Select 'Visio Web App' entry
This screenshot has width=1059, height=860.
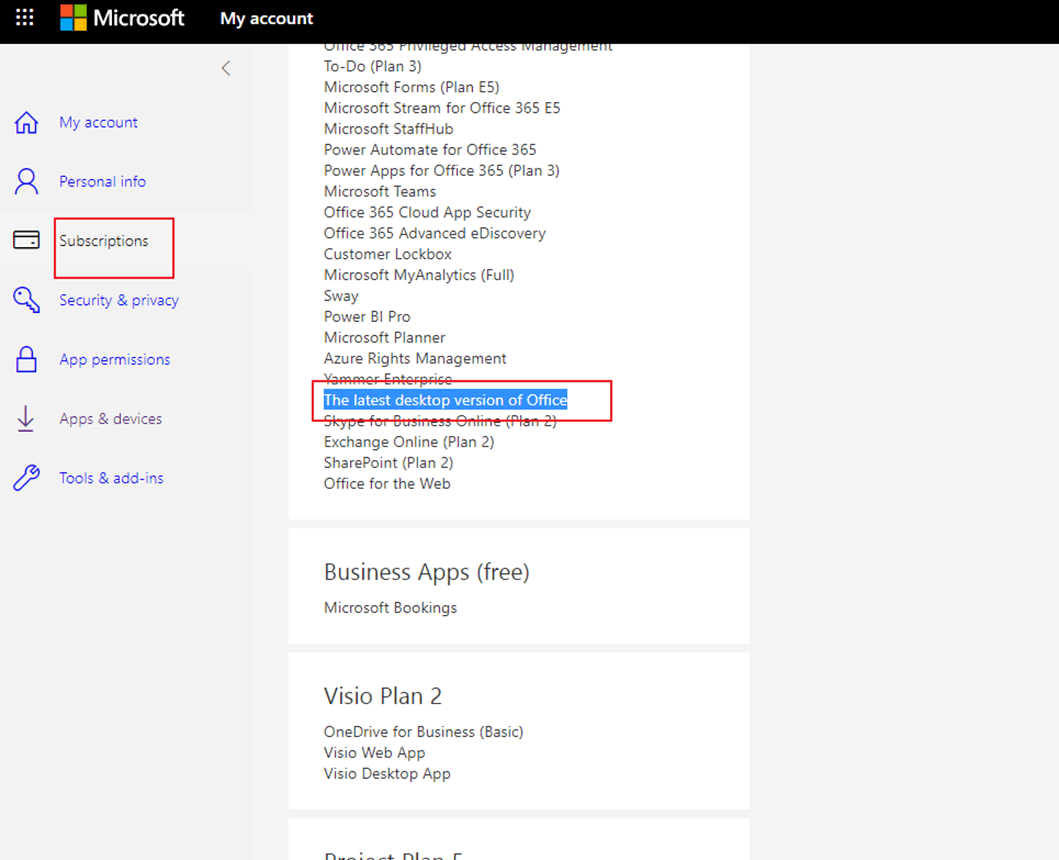(375, 753)
